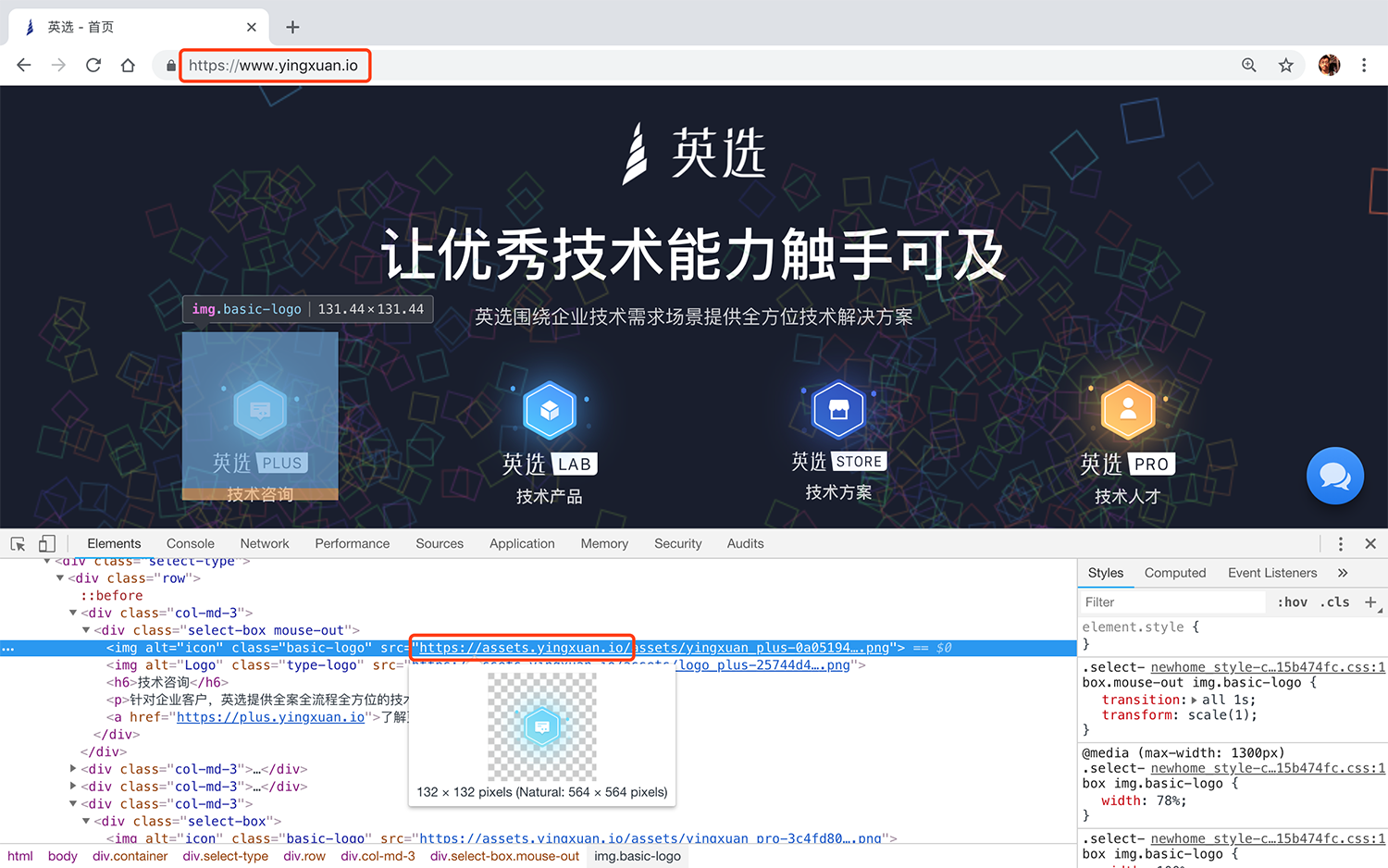Open the Application tab
This screenshot has height=868, width=1388.
tap(522, 544)
